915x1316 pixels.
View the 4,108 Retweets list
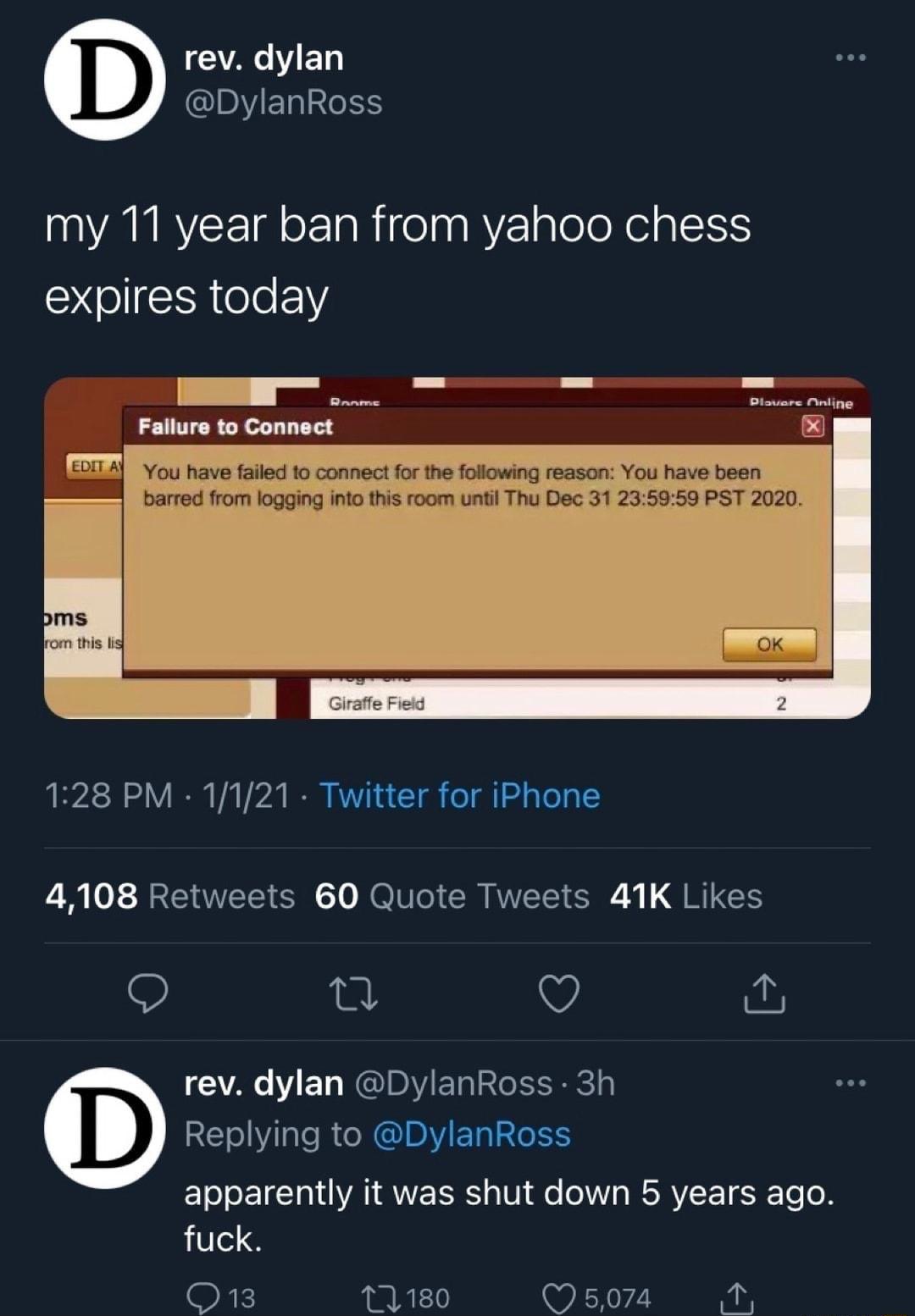point(169,896)
